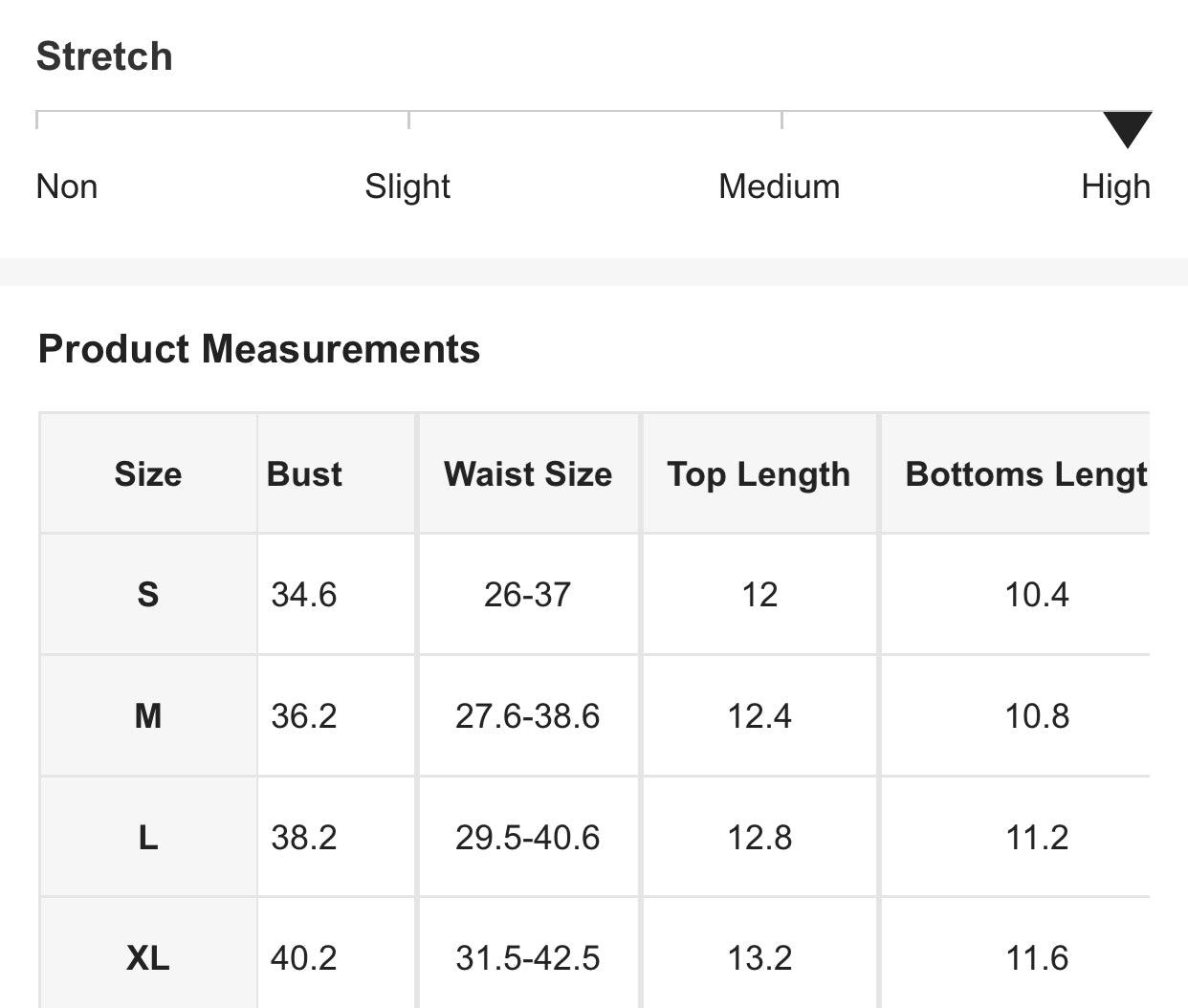The height and width of the screenshot is (1008, 1188).
Task: Click the Slight stretch label
Action: [407, 186]
